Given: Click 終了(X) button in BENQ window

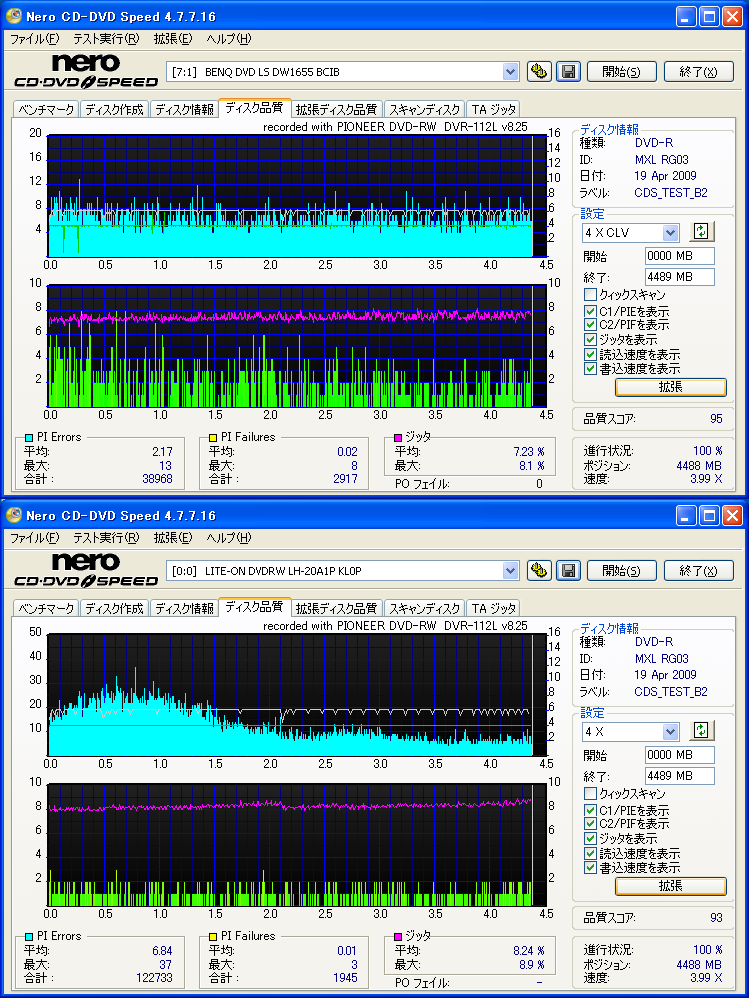Looking at the screenshot, I should 698,72.
